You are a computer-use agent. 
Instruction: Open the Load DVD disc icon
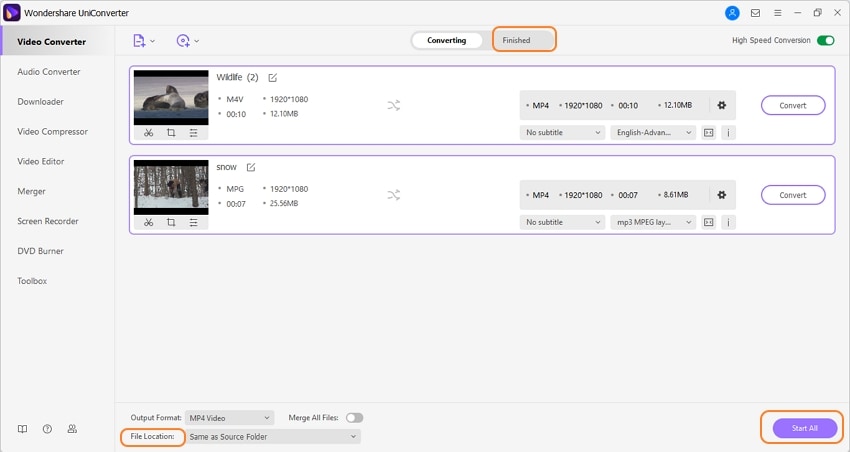click(x=183, y=41)
